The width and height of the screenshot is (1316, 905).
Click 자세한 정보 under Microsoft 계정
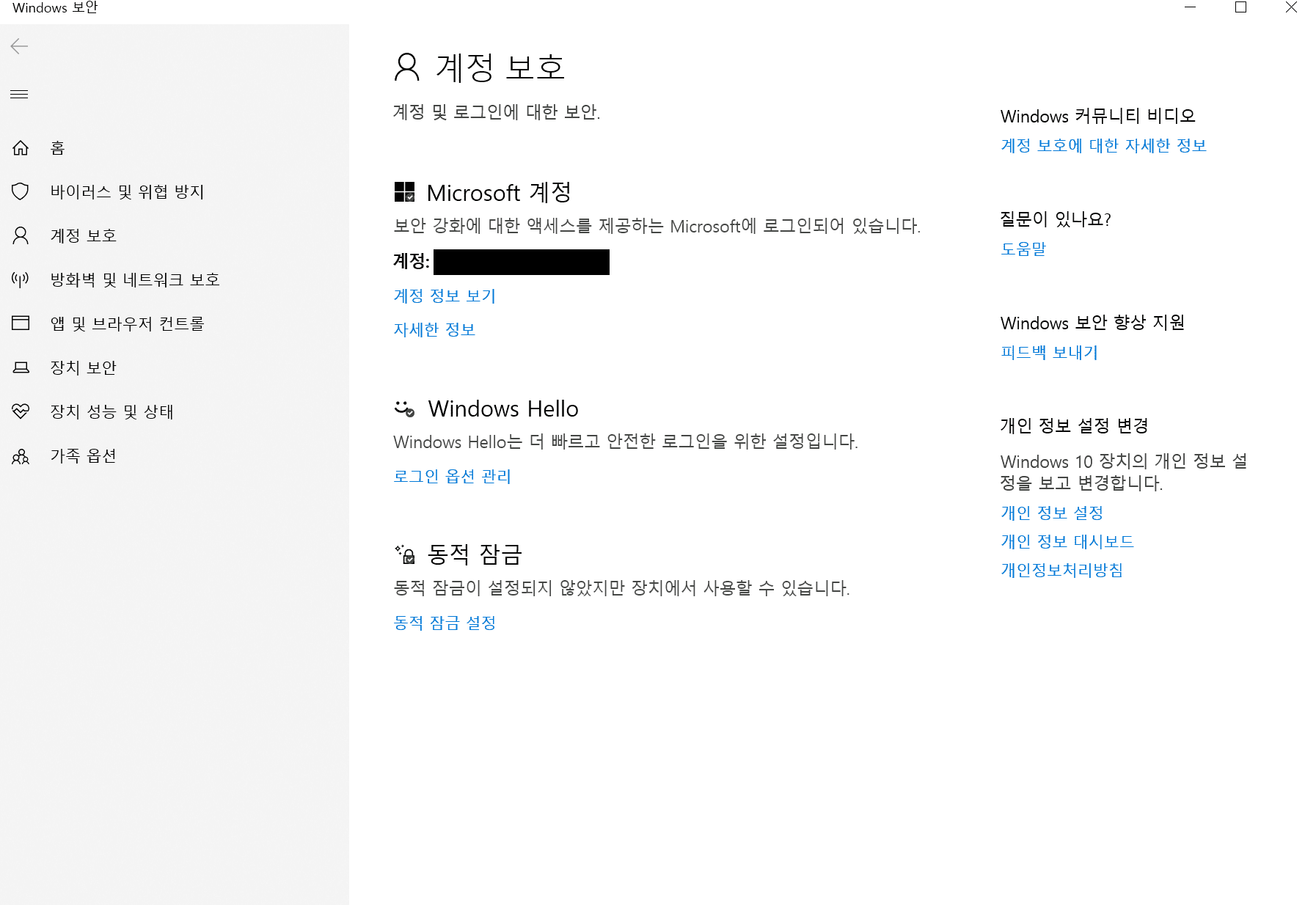pyautogui.click(x=434, y=330)
